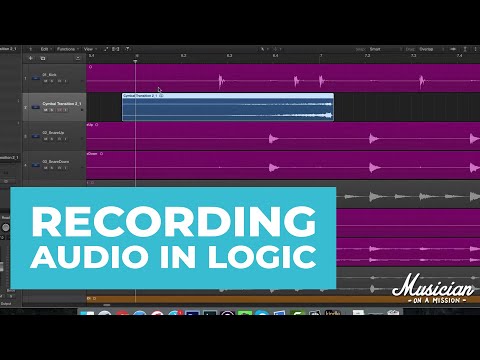Mute the Cymbal Transition 2_1 track

46,110
